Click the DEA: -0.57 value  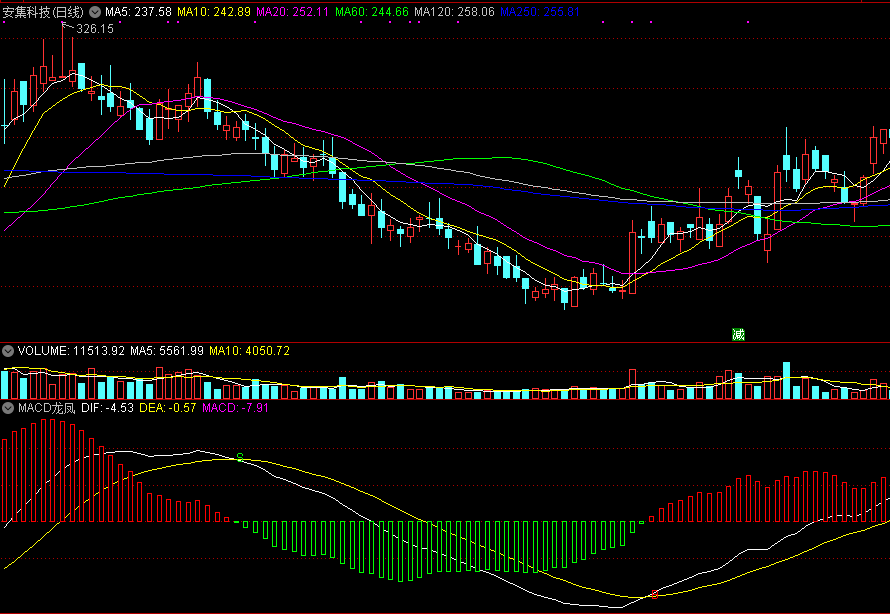tap(167, 408)
